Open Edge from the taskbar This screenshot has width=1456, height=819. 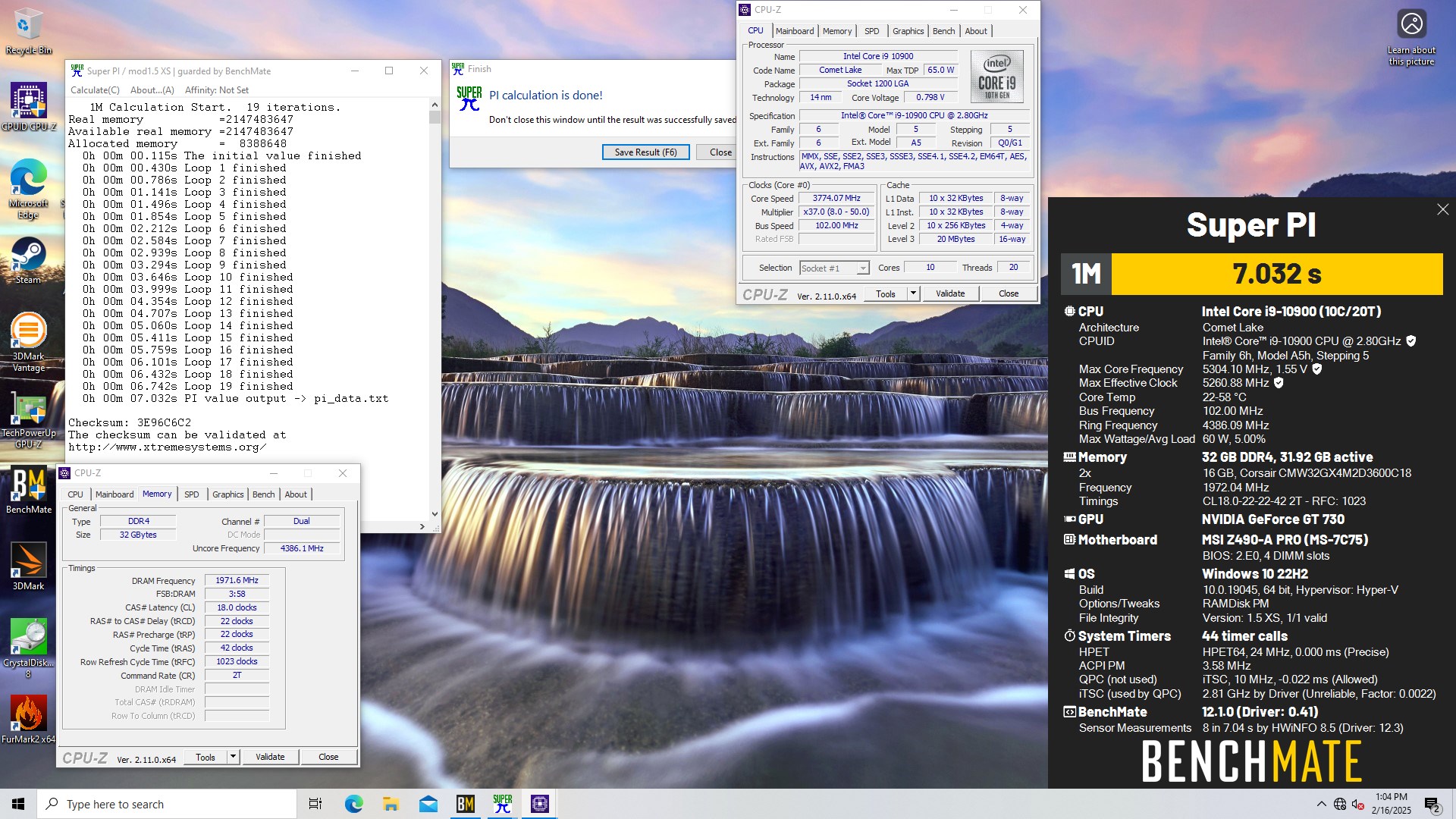pyautogui.click(x=353, y=804)
